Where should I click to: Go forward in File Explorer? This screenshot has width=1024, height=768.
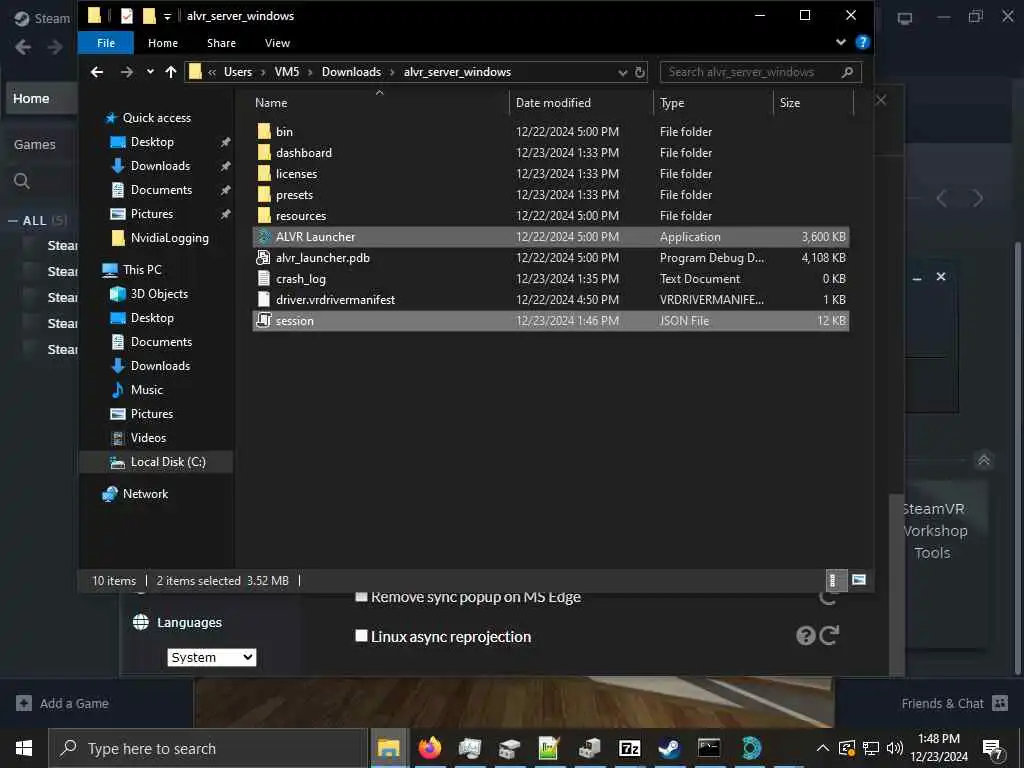[x=127, y=72]
